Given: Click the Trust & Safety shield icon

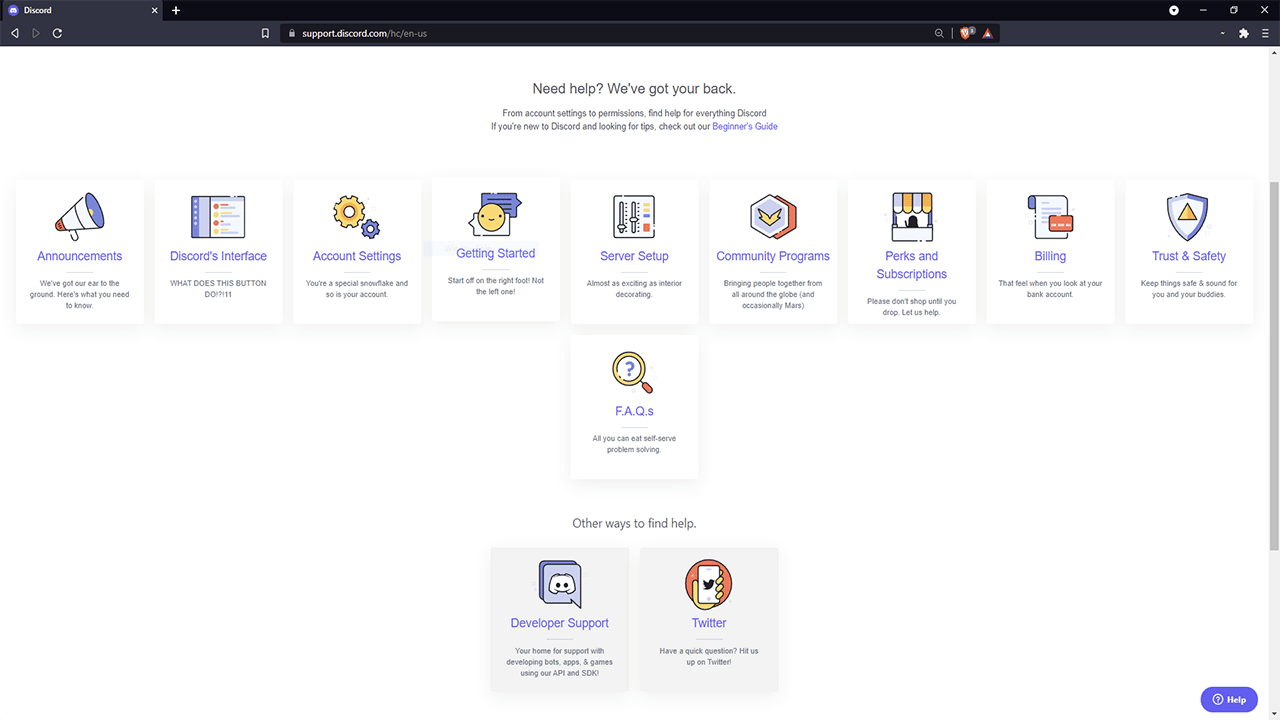Looking at the screenshot, I should (1188, 217).
